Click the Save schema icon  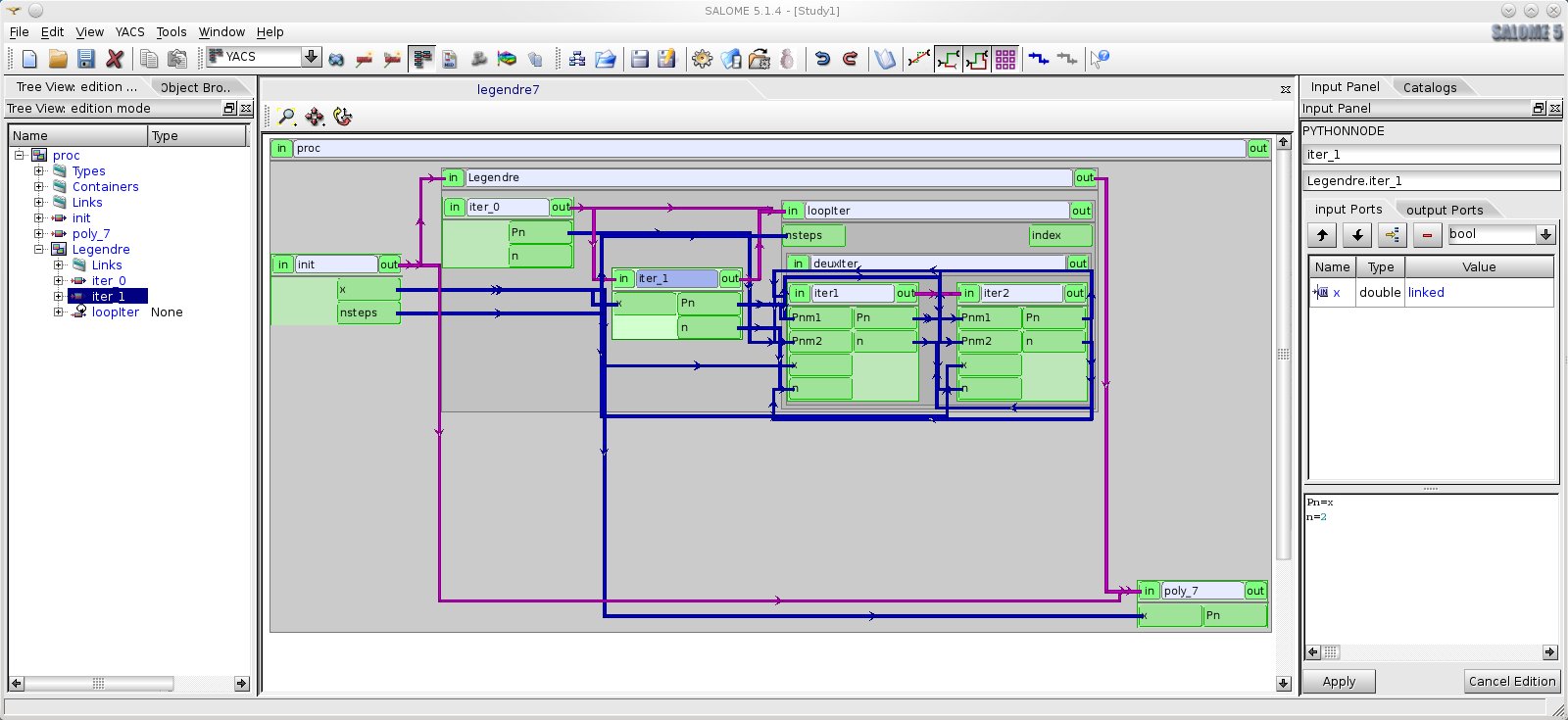click(x=640, y=59)
